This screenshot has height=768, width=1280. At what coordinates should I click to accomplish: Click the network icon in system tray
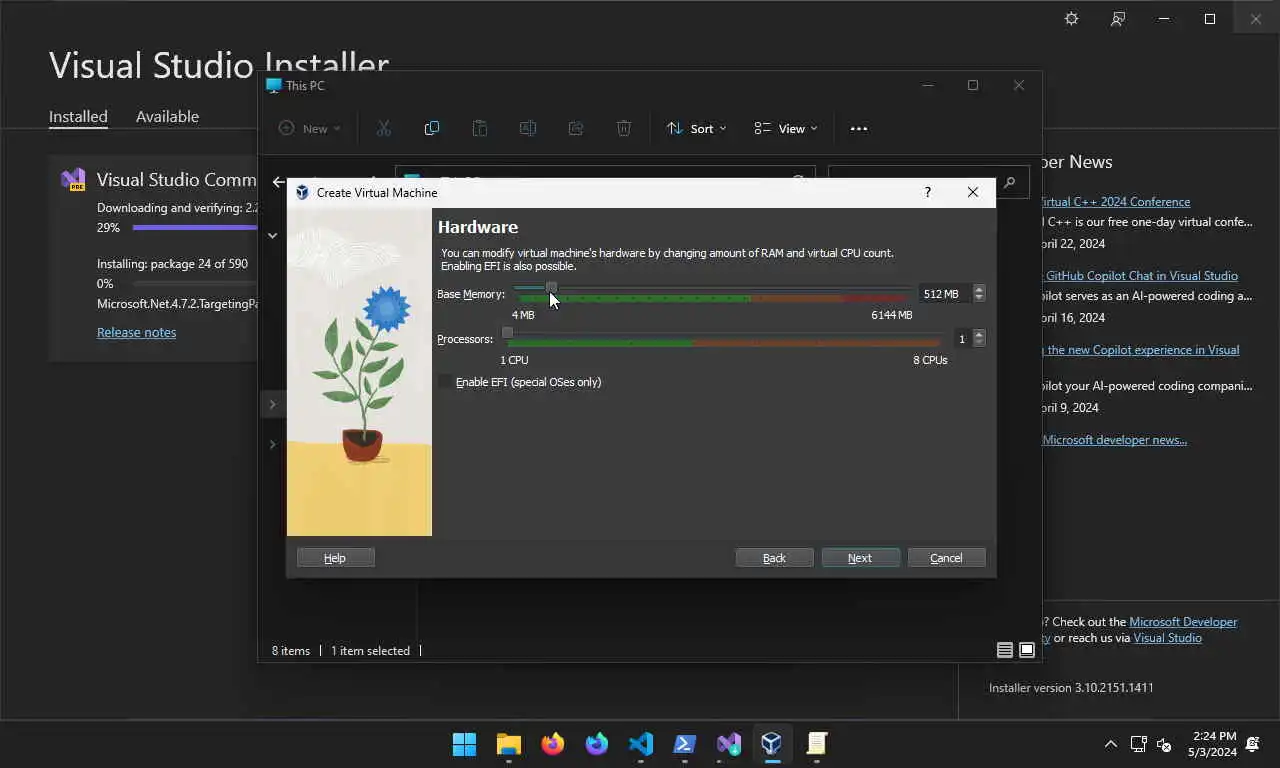1138,744
